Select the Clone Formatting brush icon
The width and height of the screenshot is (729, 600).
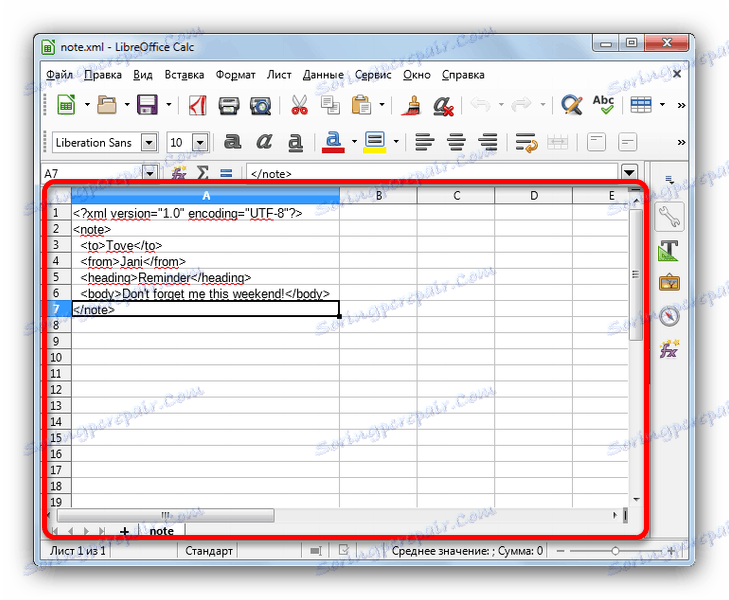(411, 105)
